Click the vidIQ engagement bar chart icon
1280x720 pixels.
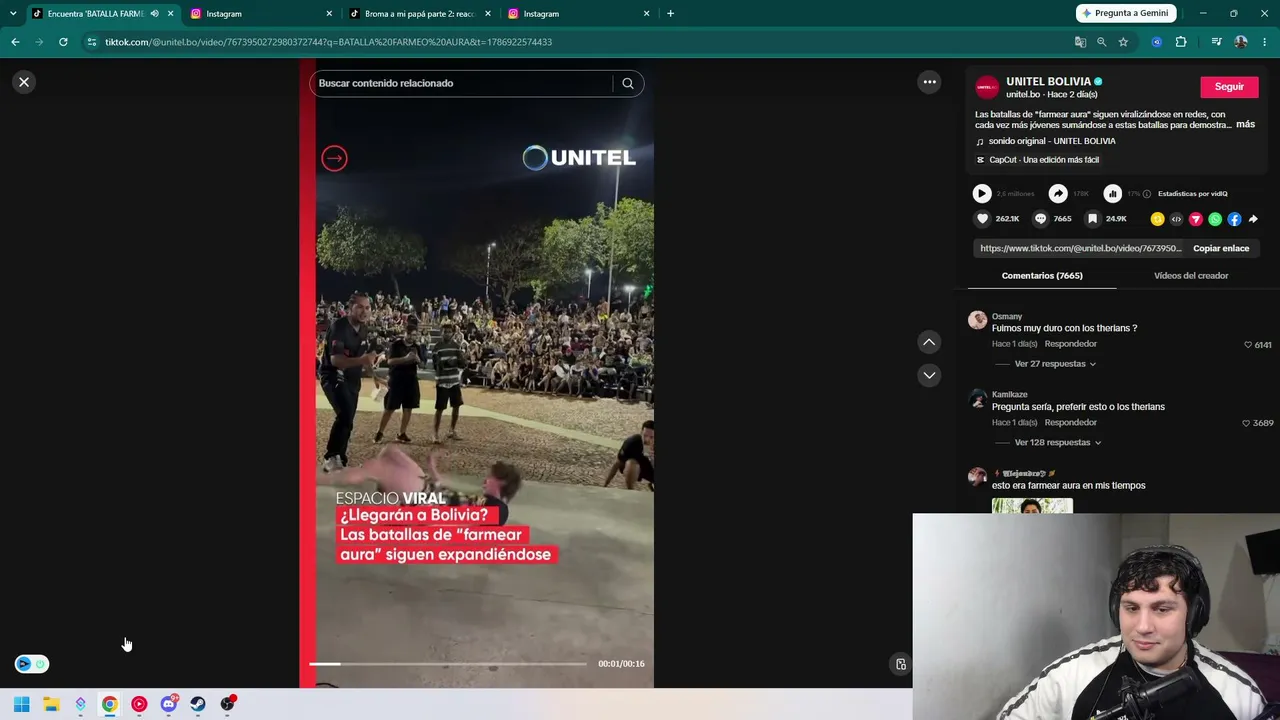1112,194
